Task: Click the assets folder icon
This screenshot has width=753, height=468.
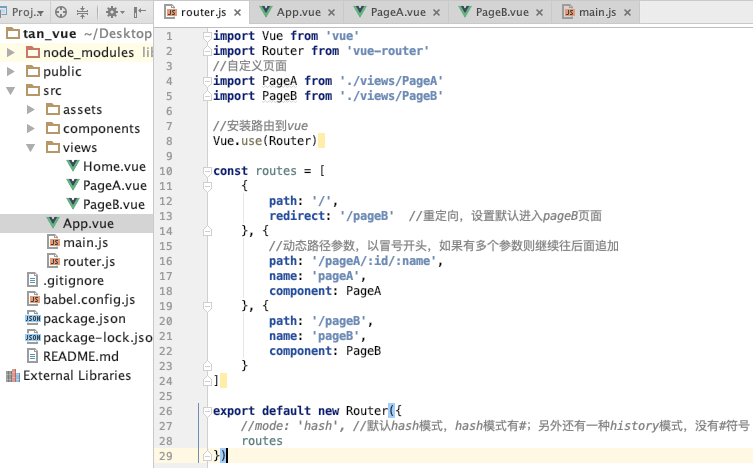Action: tap(53, 109)
